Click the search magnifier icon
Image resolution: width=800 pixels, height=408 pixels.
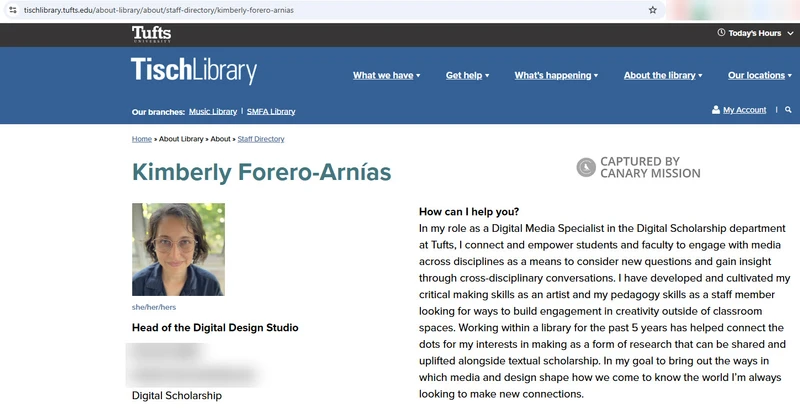pos(788,110)
